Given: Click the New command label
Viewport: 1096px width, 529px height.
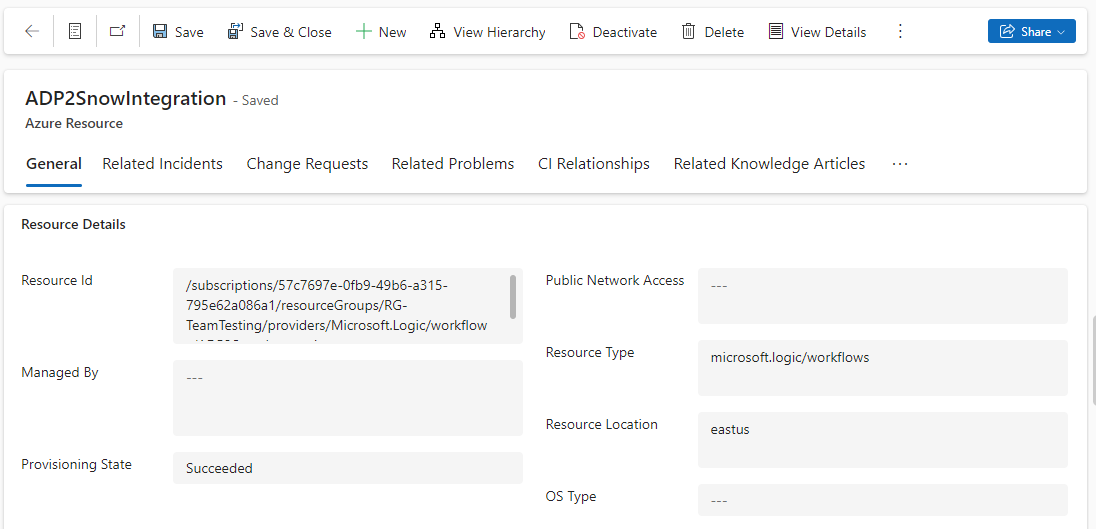Looking at the screenshot, I should [393, 32].
